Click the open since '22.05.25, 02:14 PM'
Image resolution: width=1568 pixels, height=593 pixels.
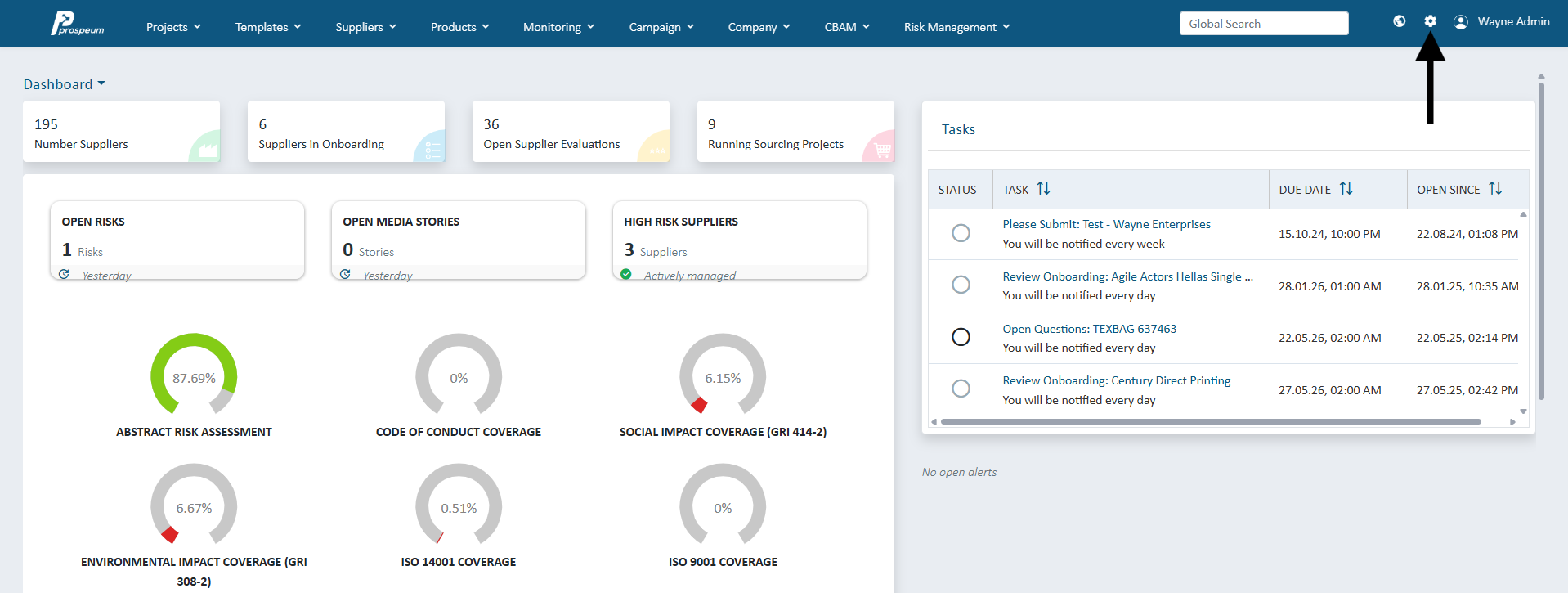pos(1467,338)
